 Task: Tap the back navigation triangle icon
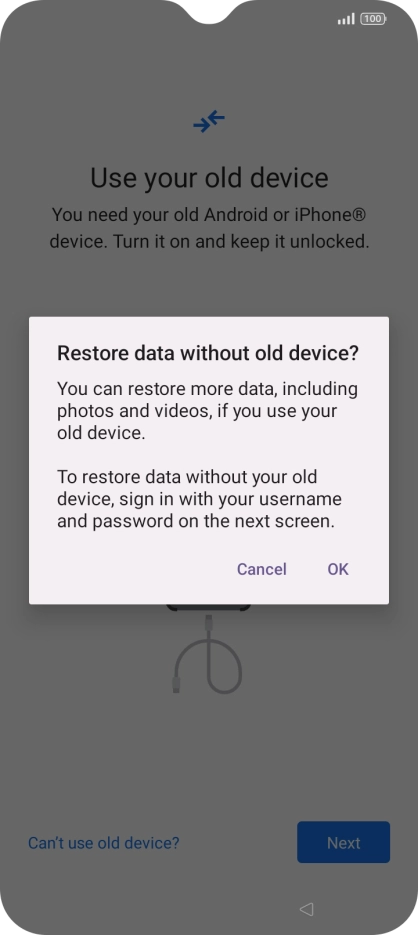click(x=306, y=909)
